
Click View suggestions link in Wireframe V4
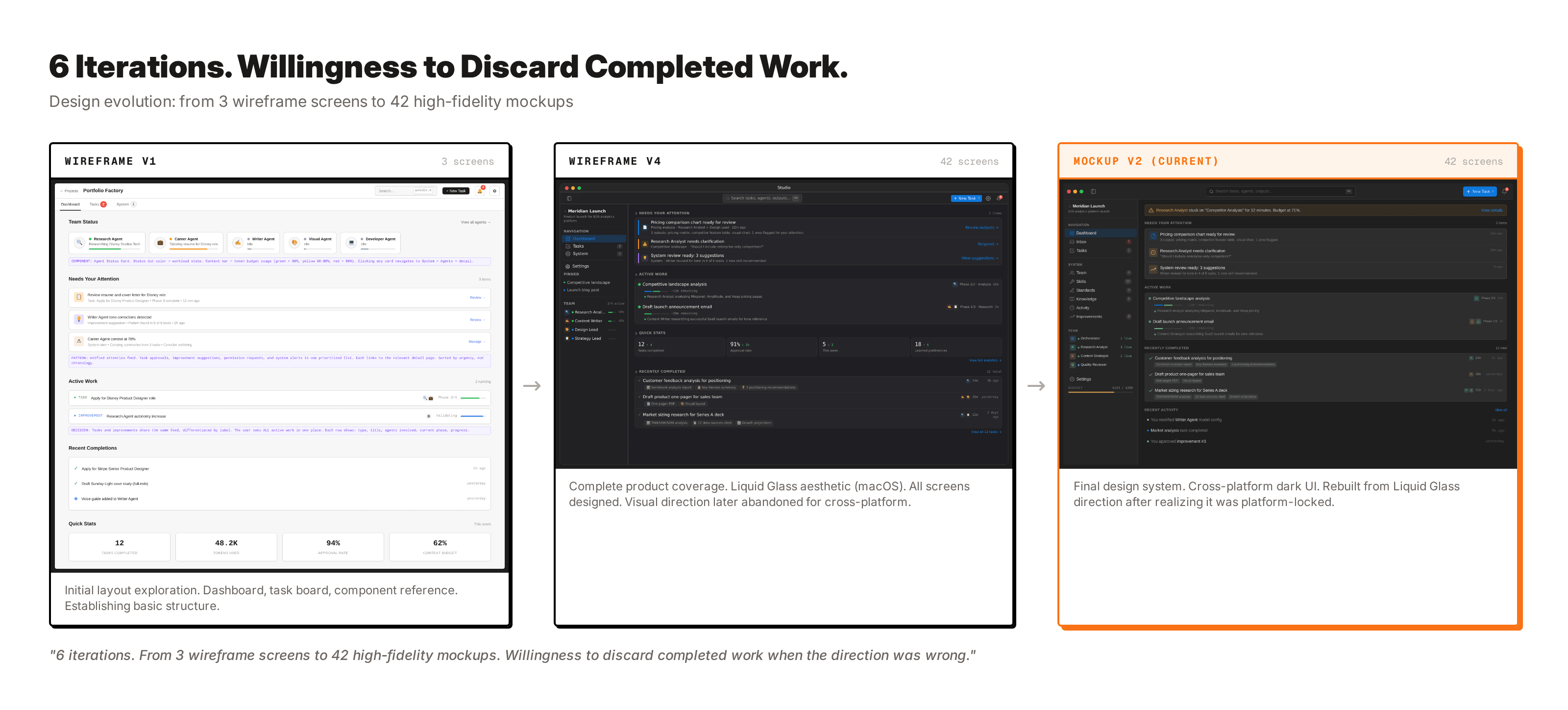980,258
